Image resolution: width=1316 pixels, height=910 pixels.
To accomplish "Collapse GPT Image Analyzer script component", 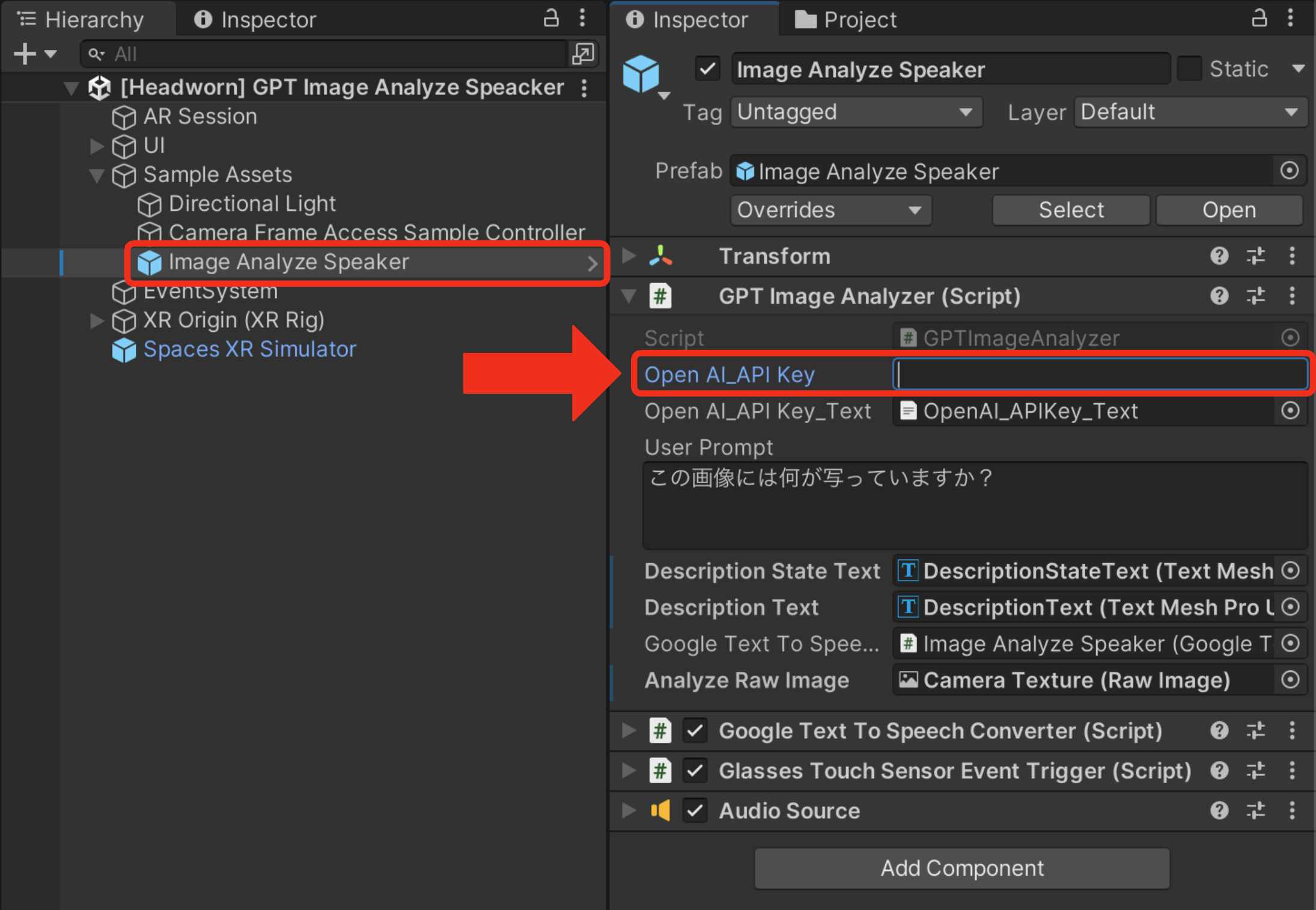I will (629, 296).
